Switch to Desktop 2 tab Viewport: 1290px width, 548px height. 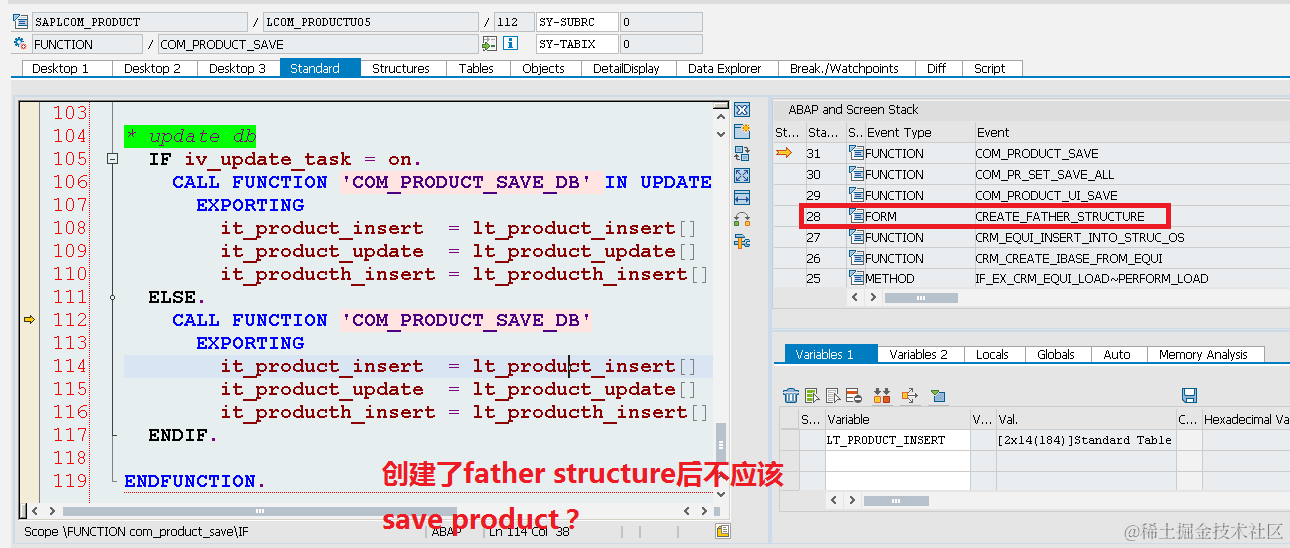click(x=153, y=68)
